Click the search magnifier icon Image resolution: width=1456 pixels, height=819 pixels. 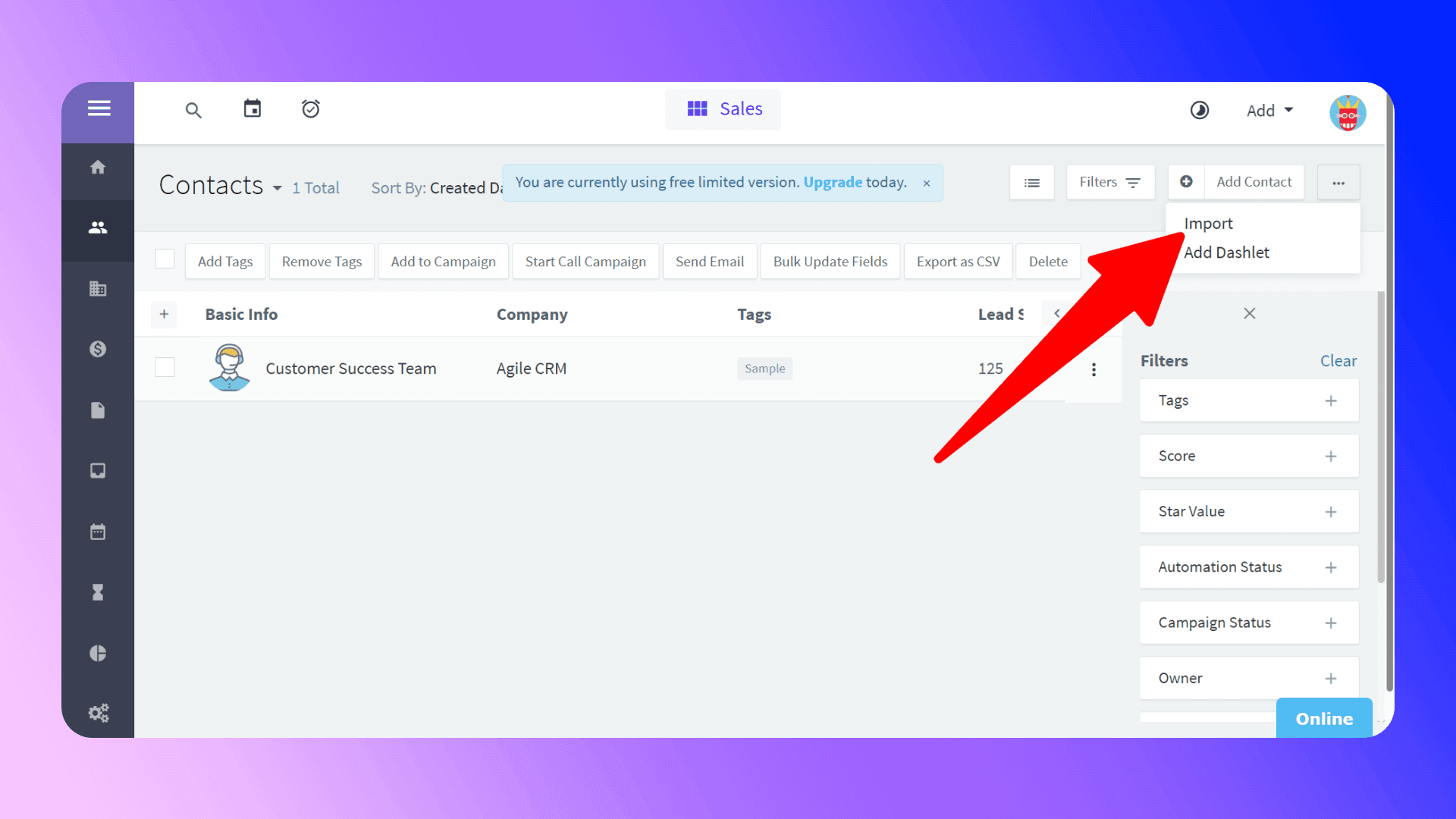click(x=193, y=110)
